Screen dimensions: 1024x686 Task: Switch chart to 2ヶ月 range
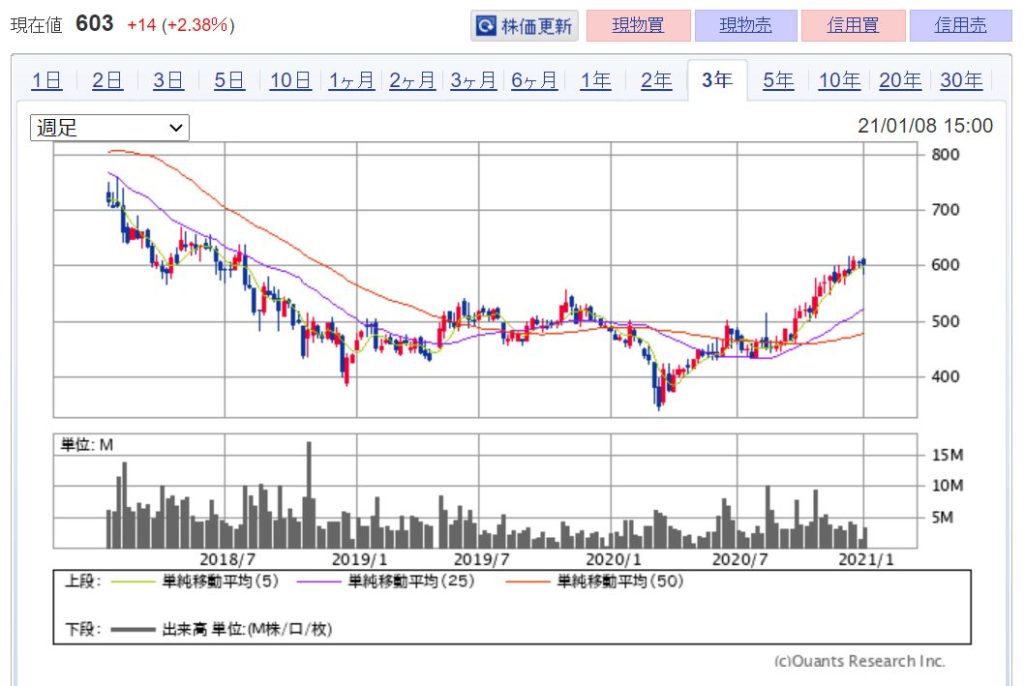412,80
